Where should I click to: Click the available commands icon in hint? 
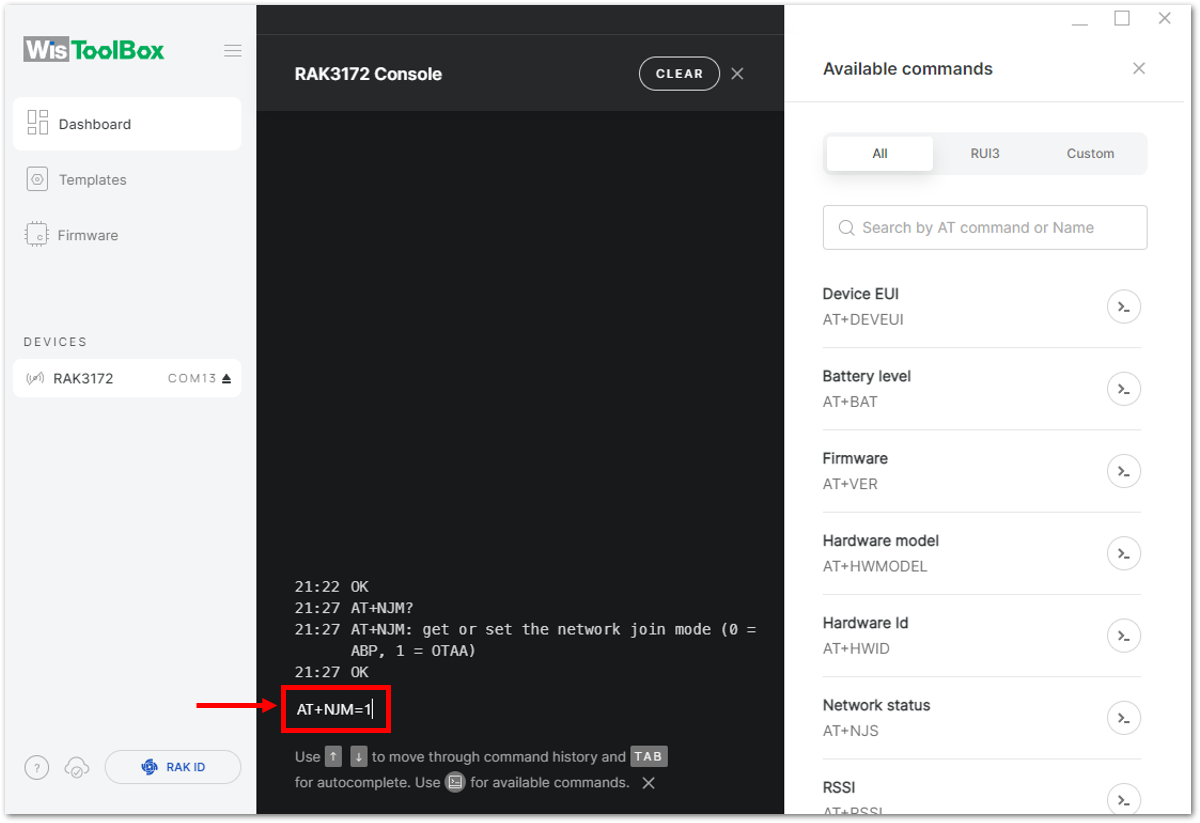click(455, 783)
